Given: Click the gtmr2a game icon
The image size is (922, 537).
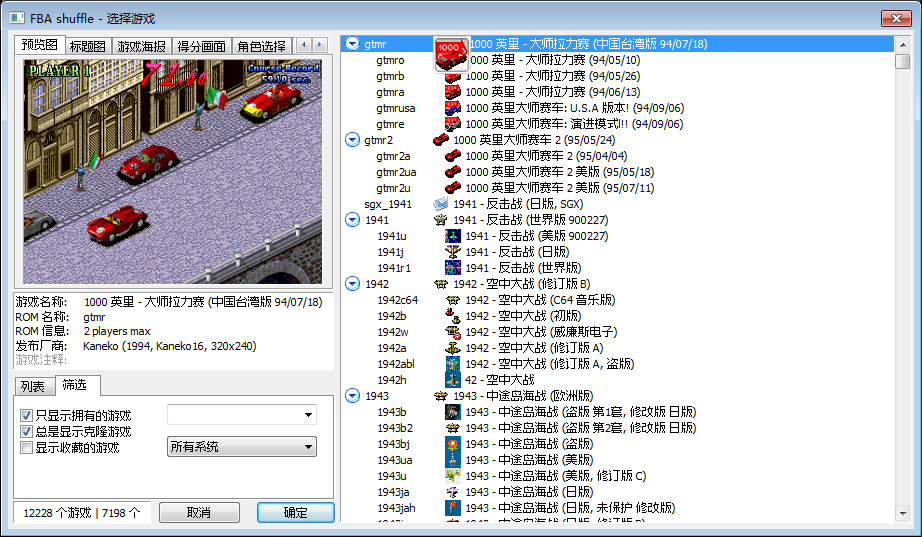Looking at the screenshot, I should point(452,156).
